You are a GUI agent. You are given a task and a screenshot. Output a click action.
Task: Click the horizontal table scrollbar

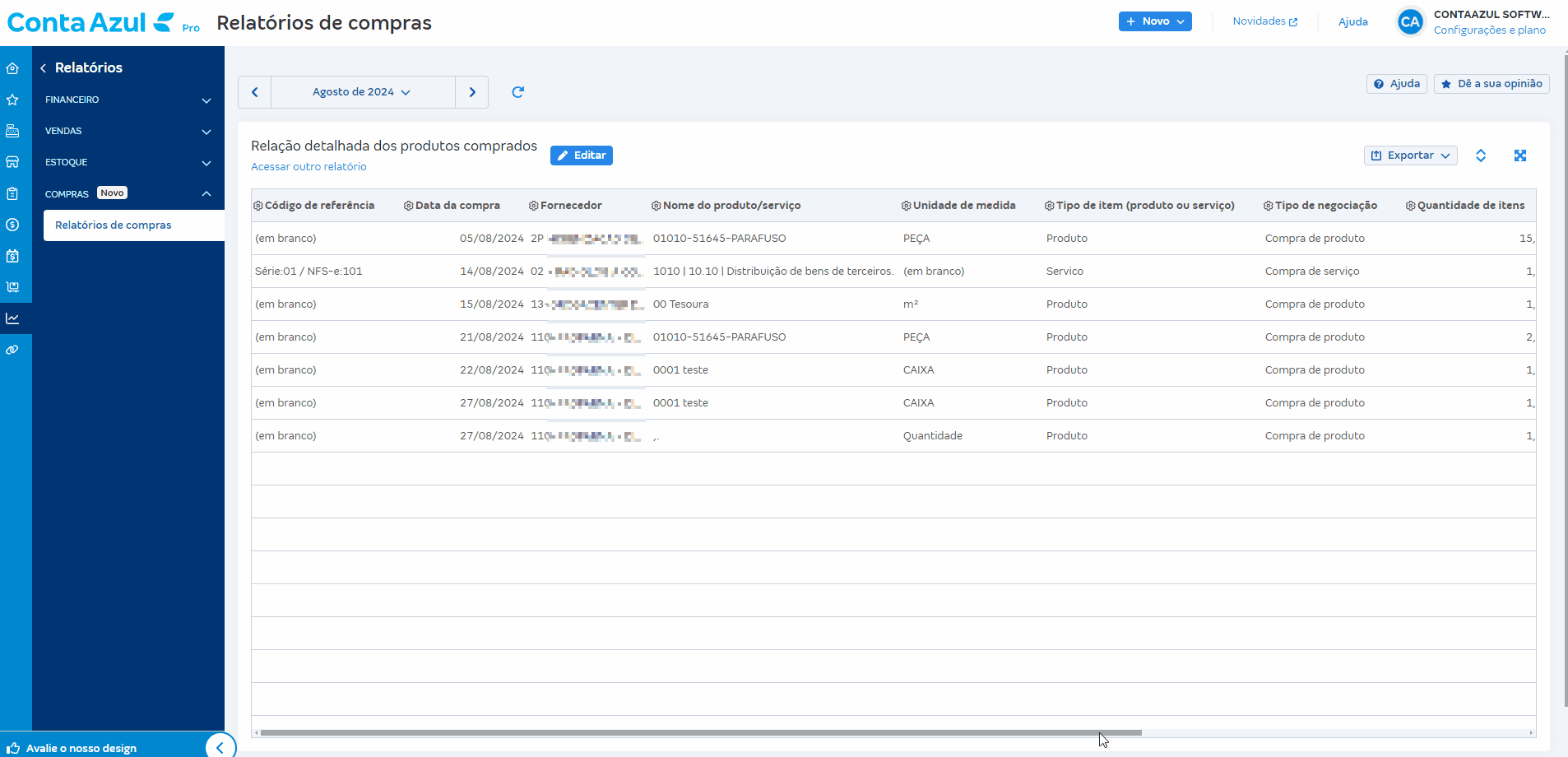(x=701, y=732)
